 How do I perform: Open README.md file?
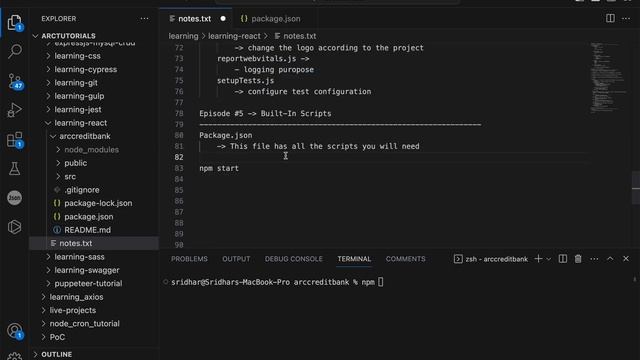[x=87, y=230]
